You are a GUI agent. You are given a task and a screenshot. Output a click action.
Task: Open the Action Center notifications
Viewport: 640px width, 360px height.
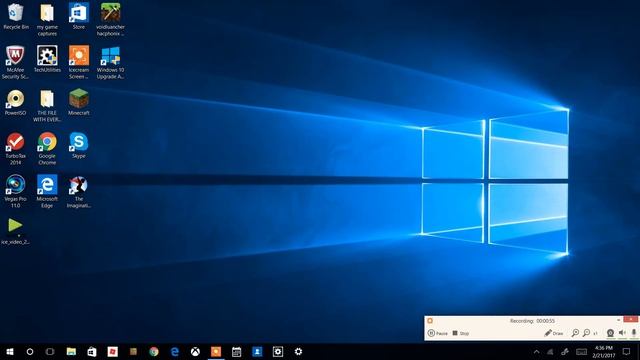[627, 351]
